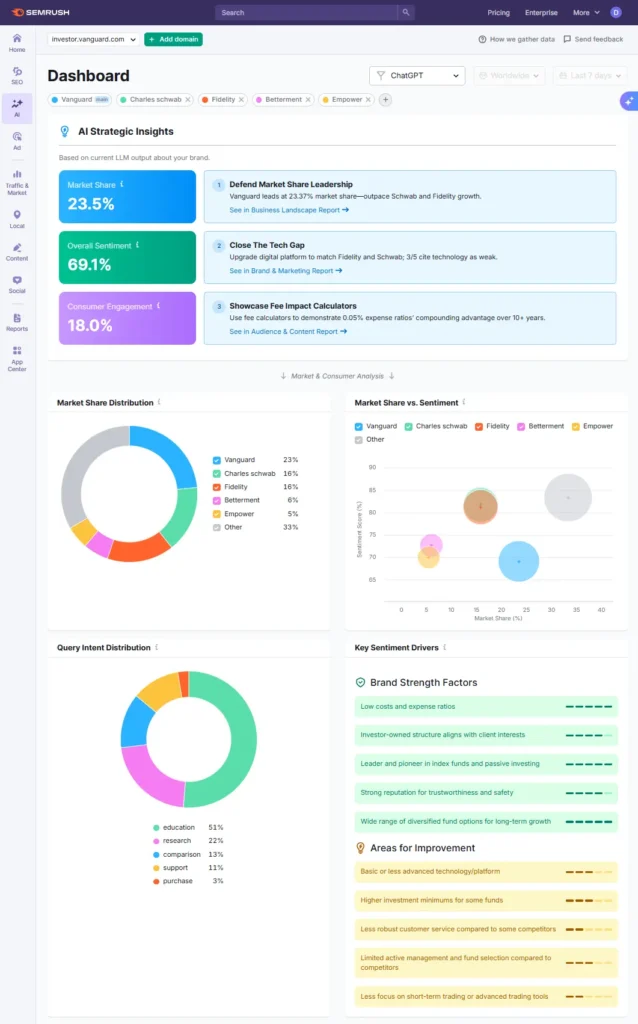Open Traffic & Market sidebar icon
Viewport: 638px width, 1024px height.
tap(17, 182)
